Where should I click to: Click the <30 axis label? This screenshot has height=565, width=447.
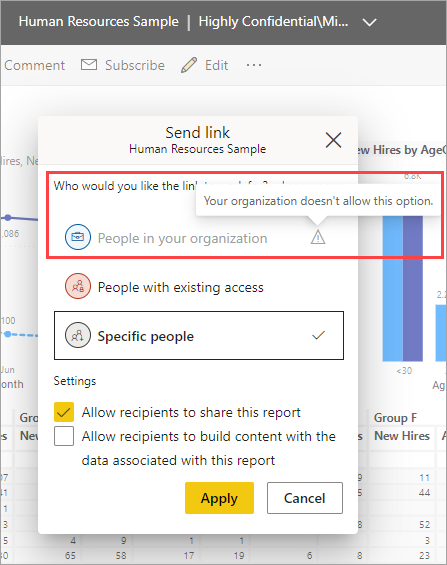[404, 371]
